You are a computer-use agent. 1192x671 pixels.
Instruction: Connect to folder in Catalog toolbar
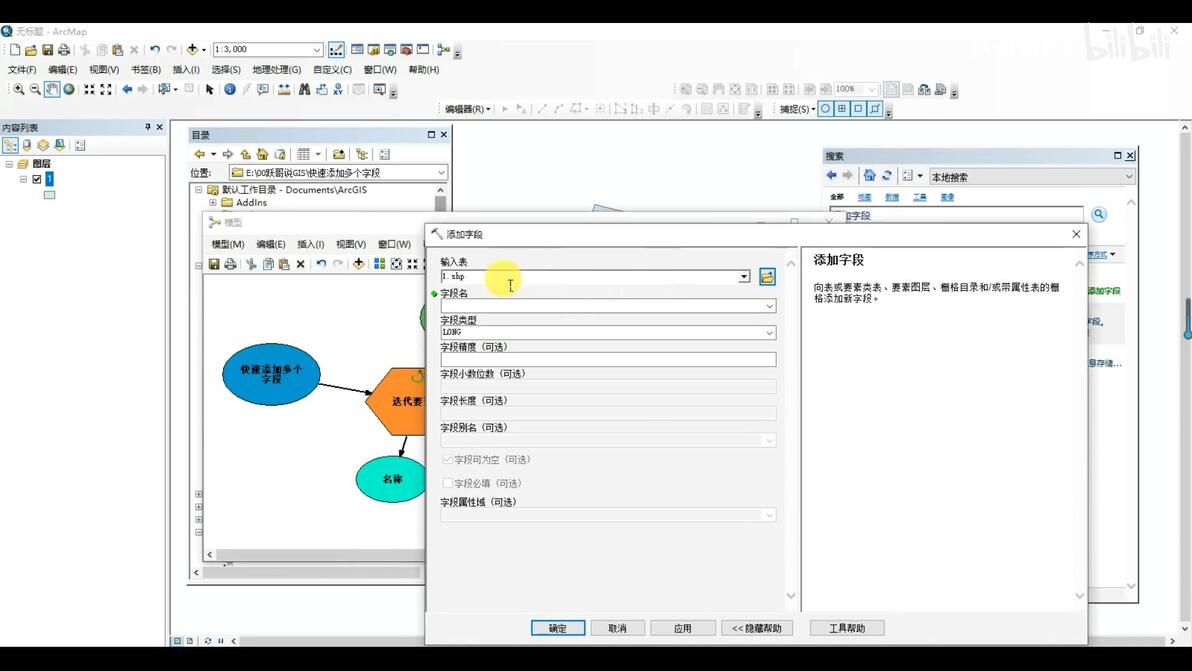click(338, 154)
